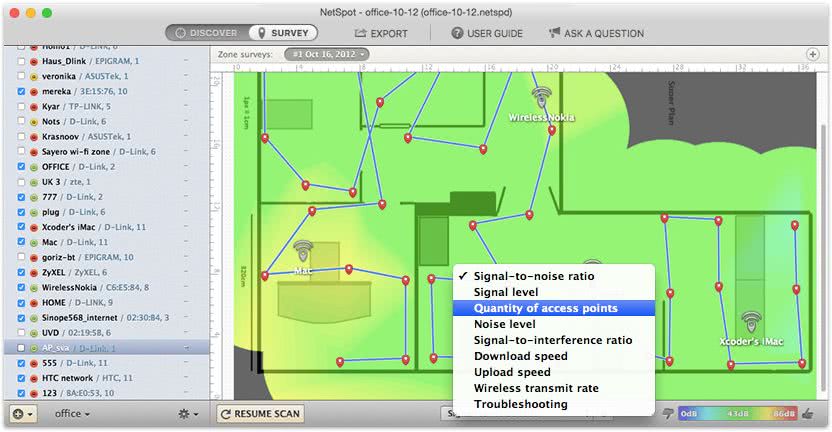Screen dimensions: 832x432
Task: Uncheck the ZyXEL network checkbox
Action: tap(21, 272)
